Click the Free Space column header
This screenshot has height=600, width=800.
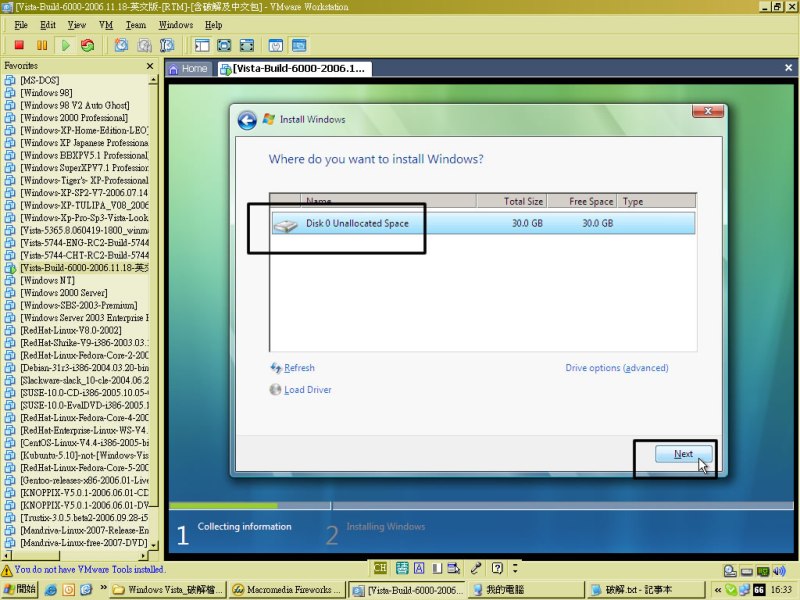(x=582, y=201)
